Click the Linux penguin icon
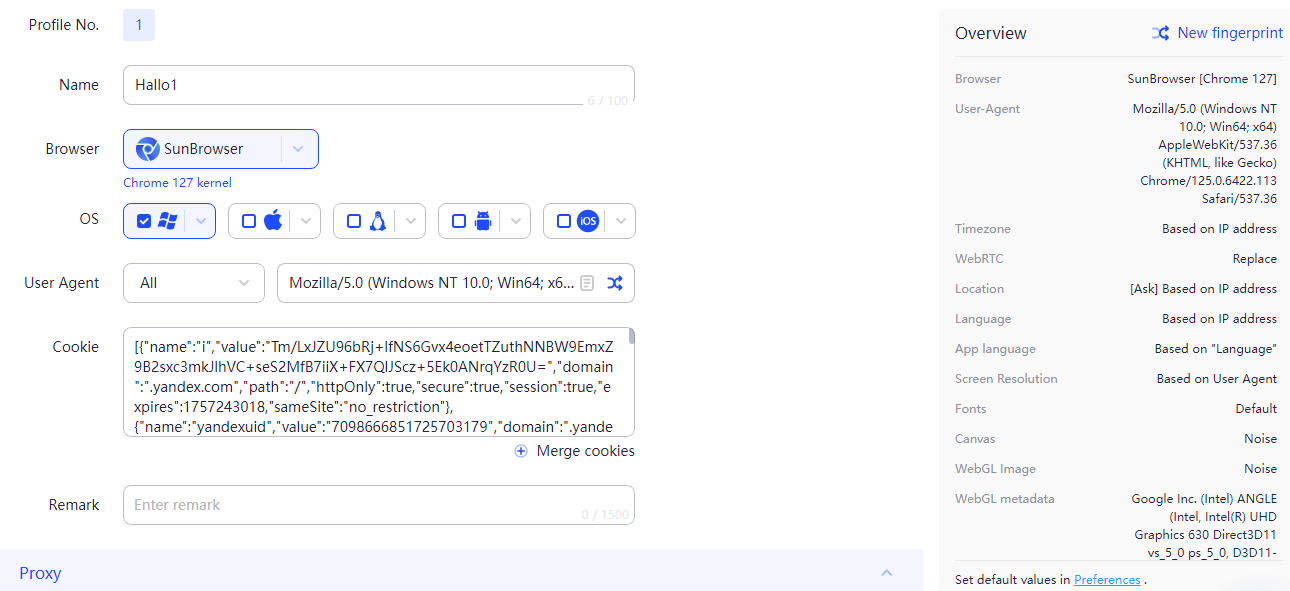 (x=378, y=221)
